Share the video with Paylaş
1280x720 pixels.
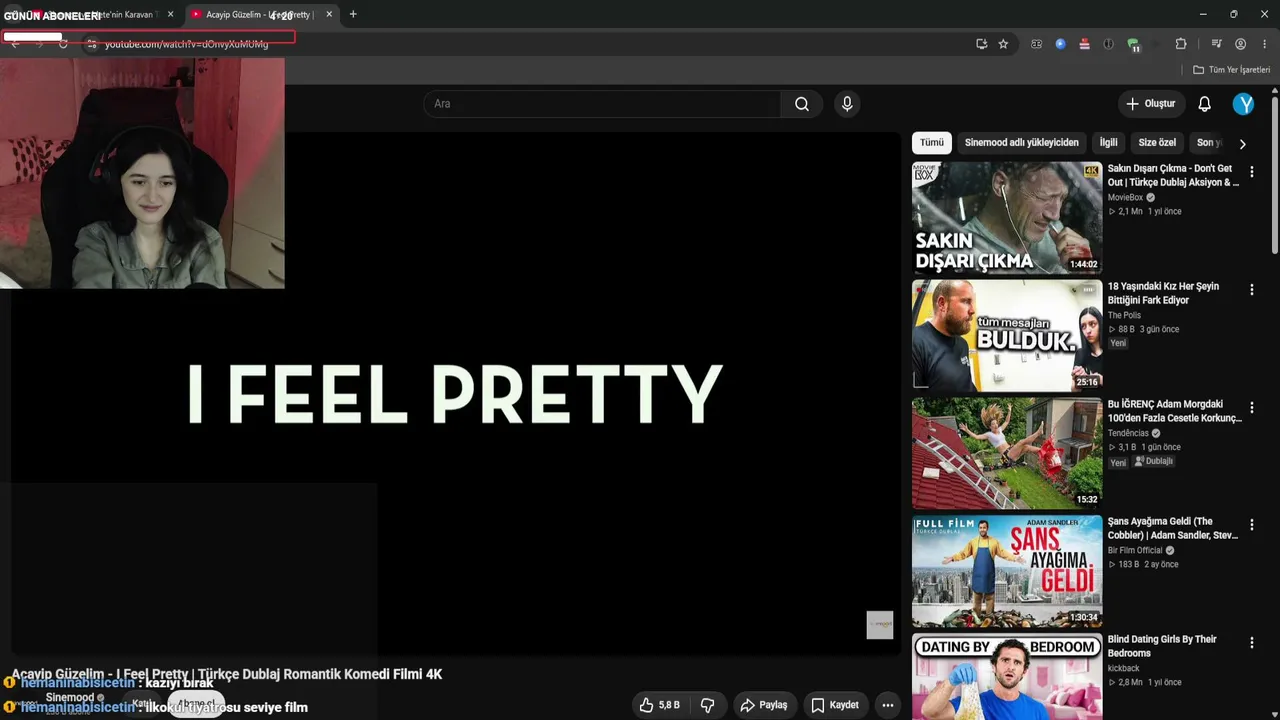pos(763,705)
